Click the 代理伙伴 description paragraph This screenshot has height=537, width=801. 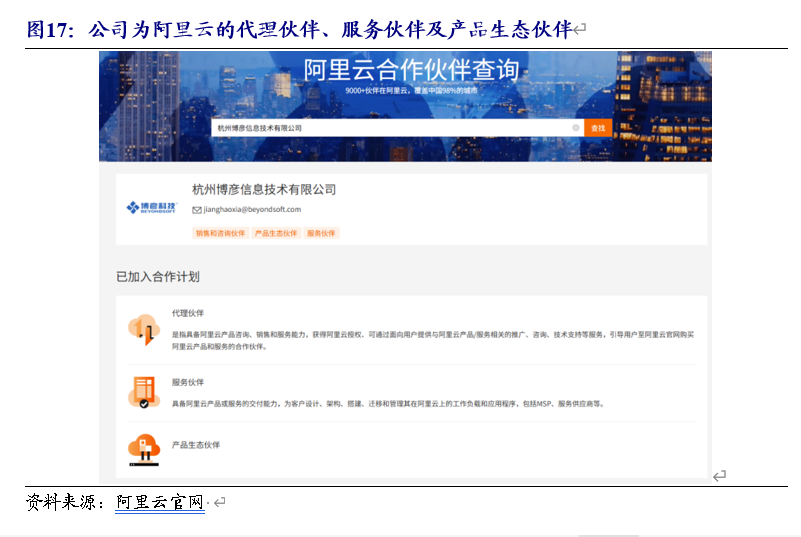[433, 340]
